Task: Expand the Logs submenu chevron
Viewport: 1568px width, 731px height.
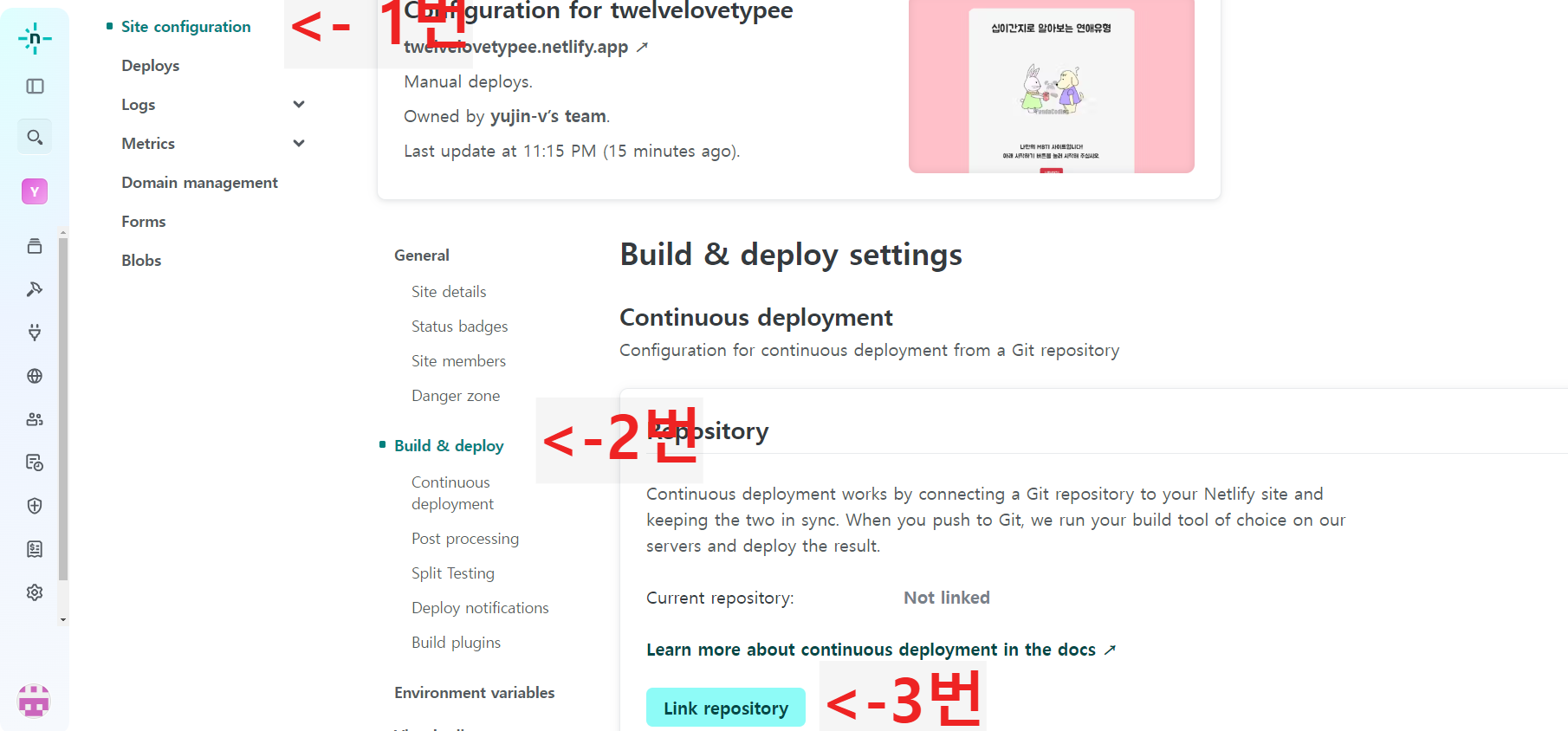Action: (x=299, y=104)
